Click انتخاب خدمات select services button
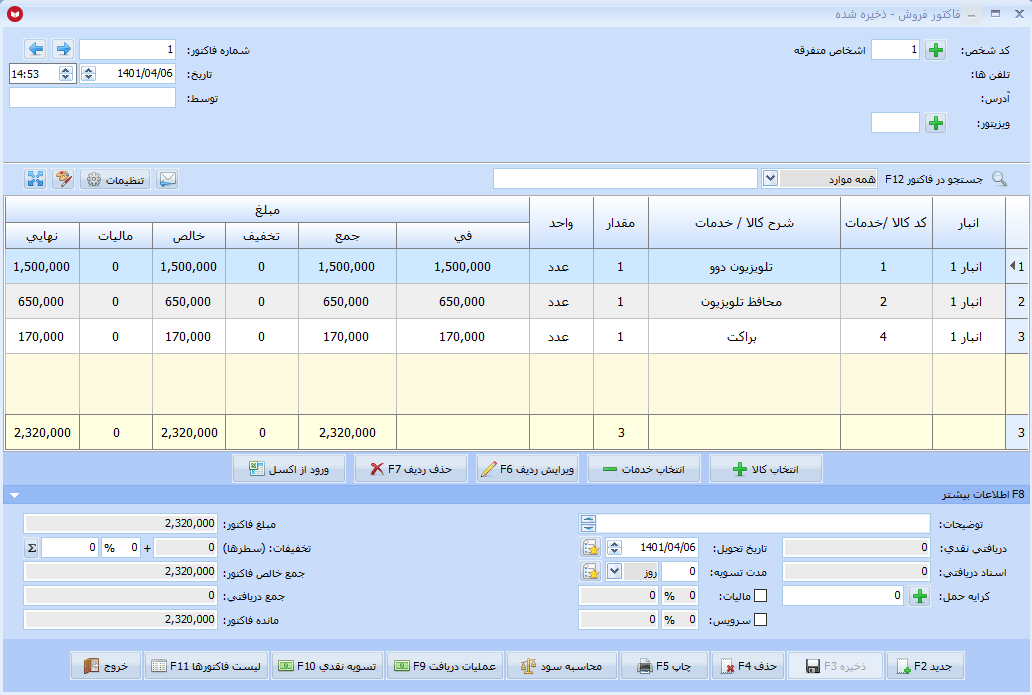Viewport: 1032px width, 695px height. pos(644,469)
